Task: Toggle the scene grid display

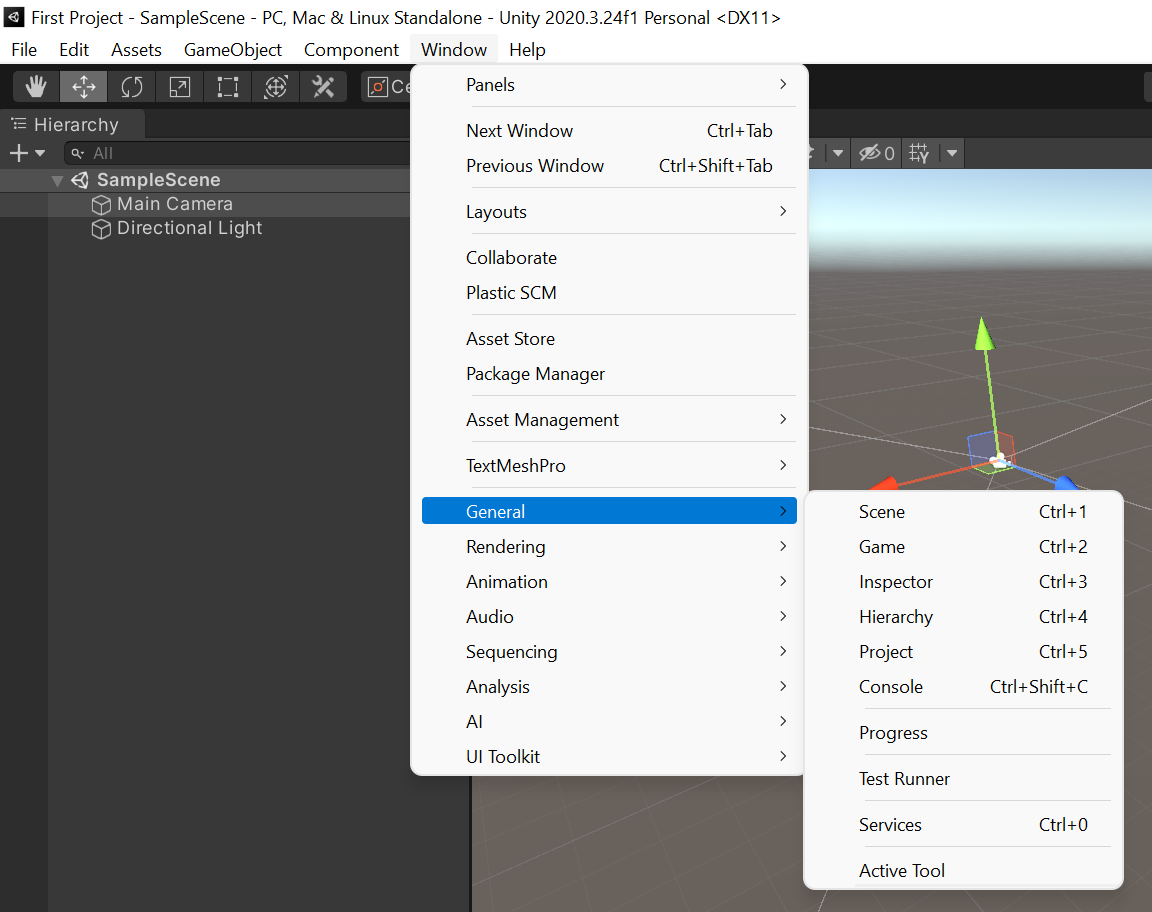Action: [917, 153]
